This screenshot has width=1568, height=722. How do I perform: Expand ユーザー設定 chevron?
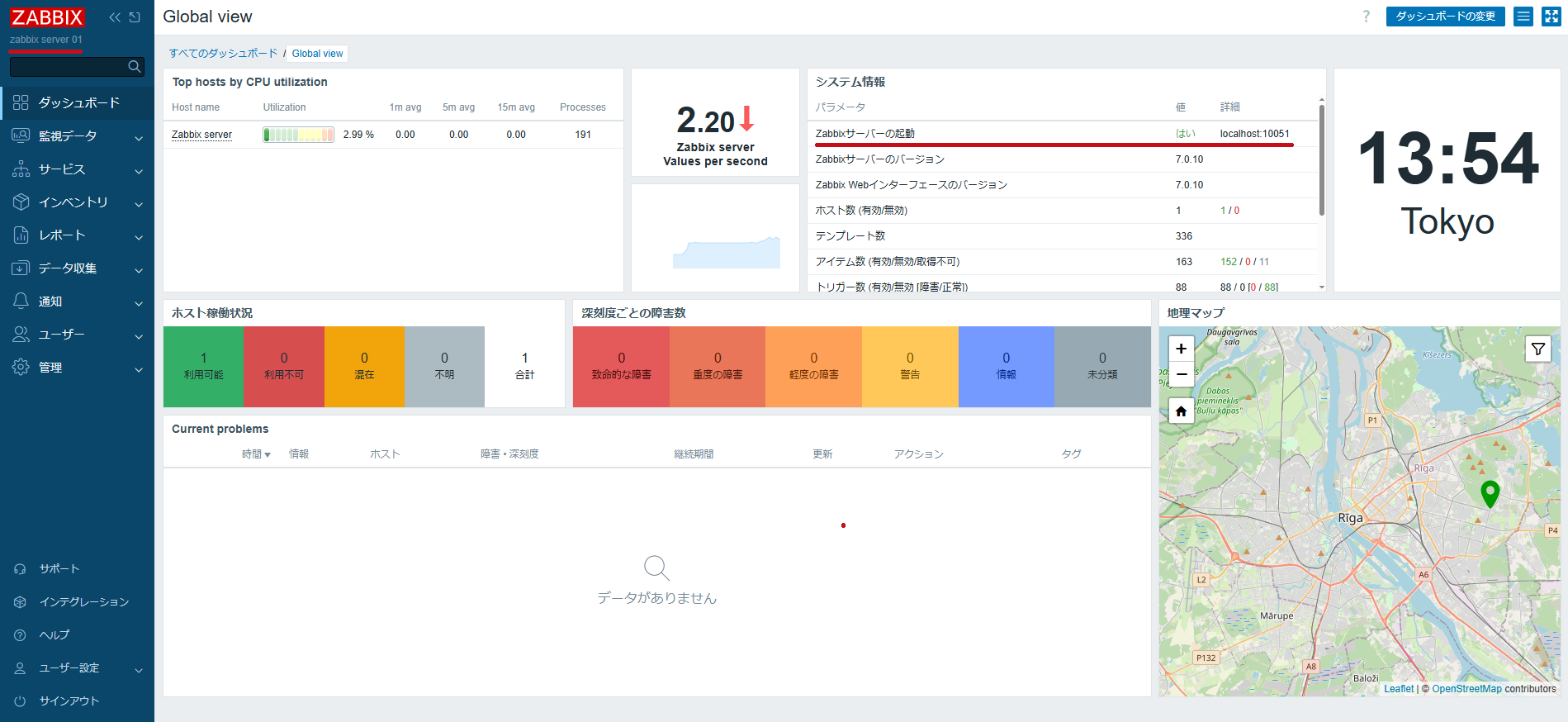(139, 670)
